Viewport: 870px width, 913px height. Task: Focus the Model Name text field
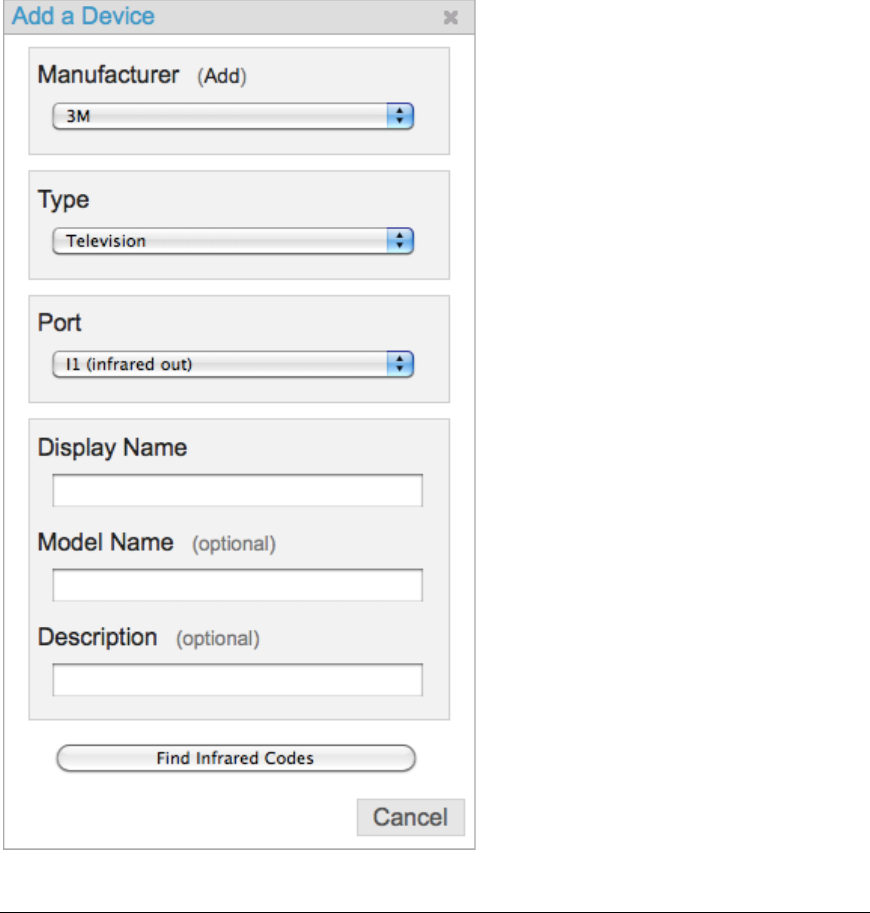pos(238,585)
